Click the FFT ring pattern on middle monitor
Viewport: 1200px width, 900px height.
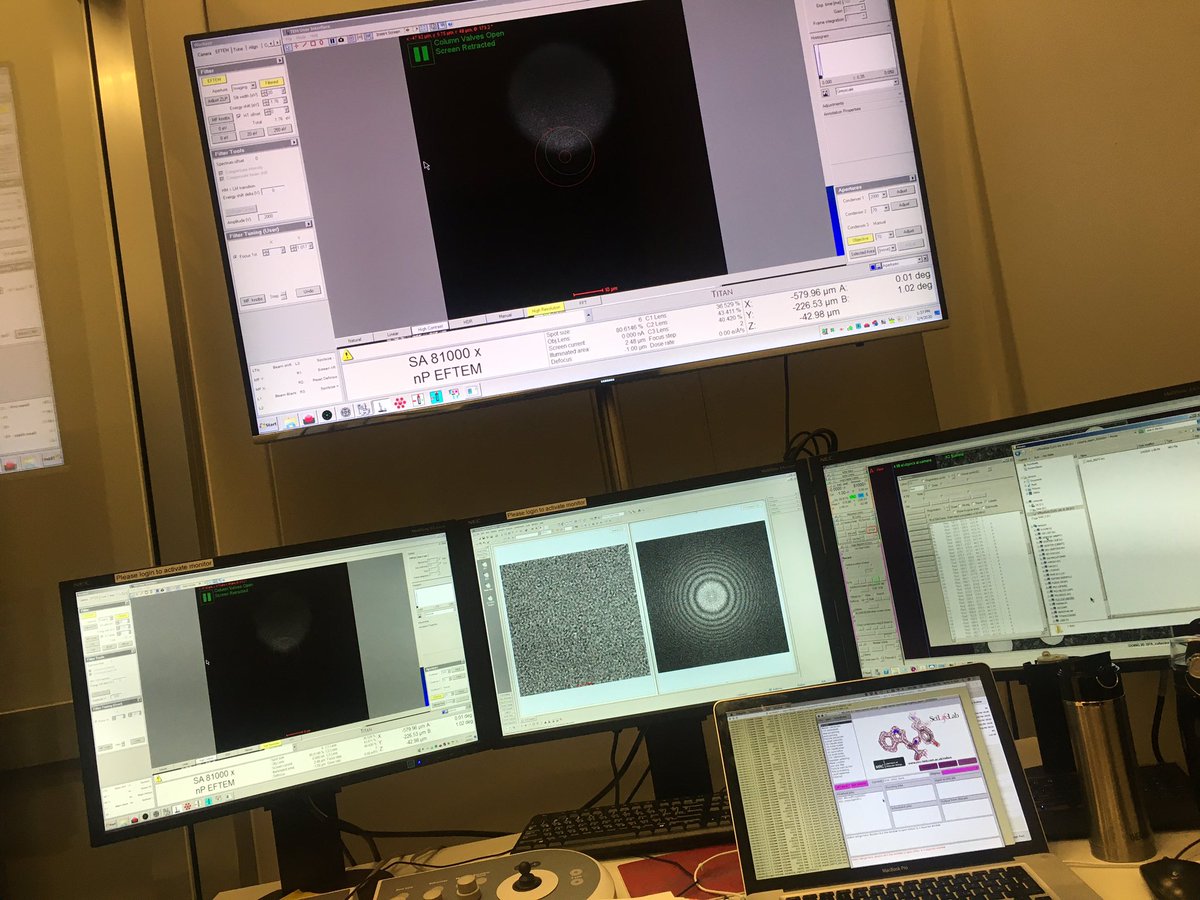711,596
